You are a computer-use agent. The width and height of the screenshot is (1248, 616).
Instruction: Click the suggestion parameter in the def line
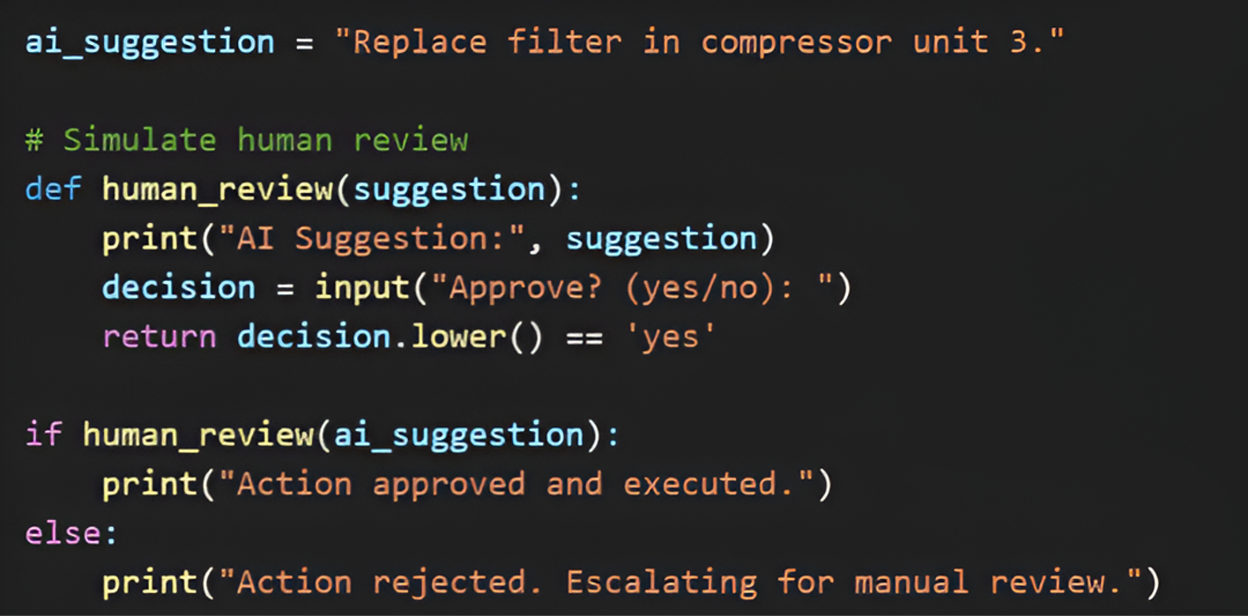448,189
